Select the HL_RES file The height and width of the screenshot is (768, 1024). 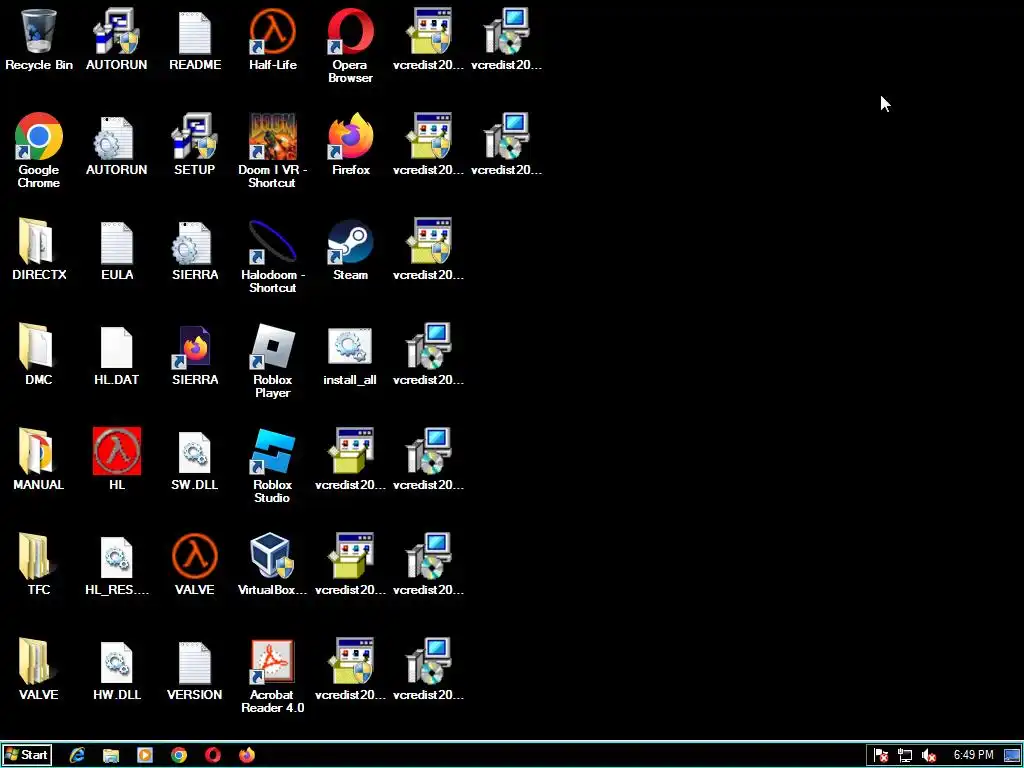(x=116, y=564)
